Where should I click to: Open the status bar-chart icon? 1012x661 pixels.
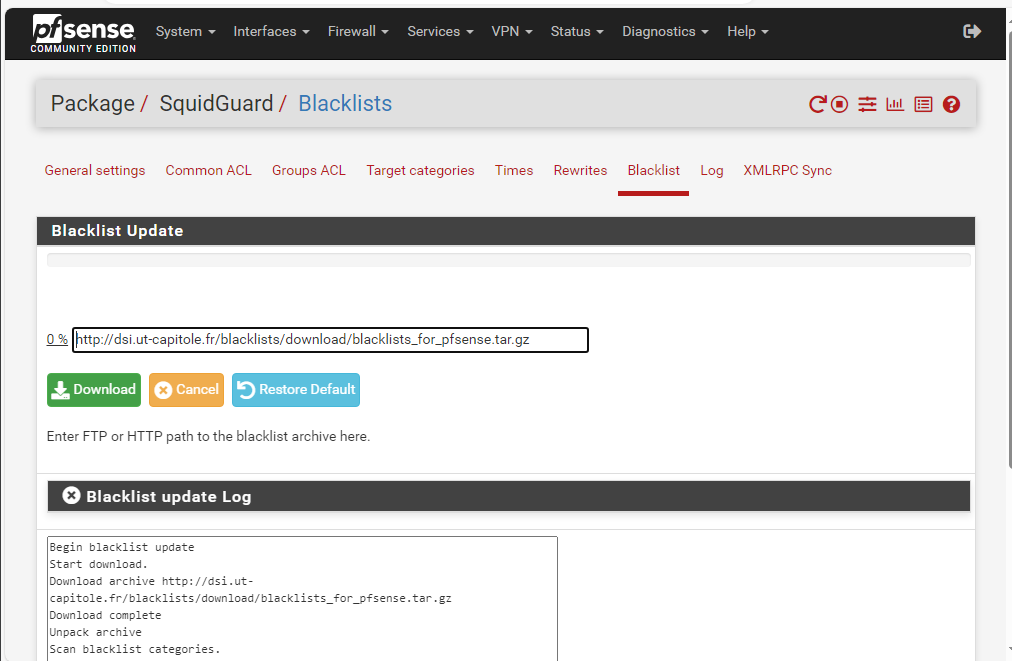pyautogui.click(x=895, y=104)
